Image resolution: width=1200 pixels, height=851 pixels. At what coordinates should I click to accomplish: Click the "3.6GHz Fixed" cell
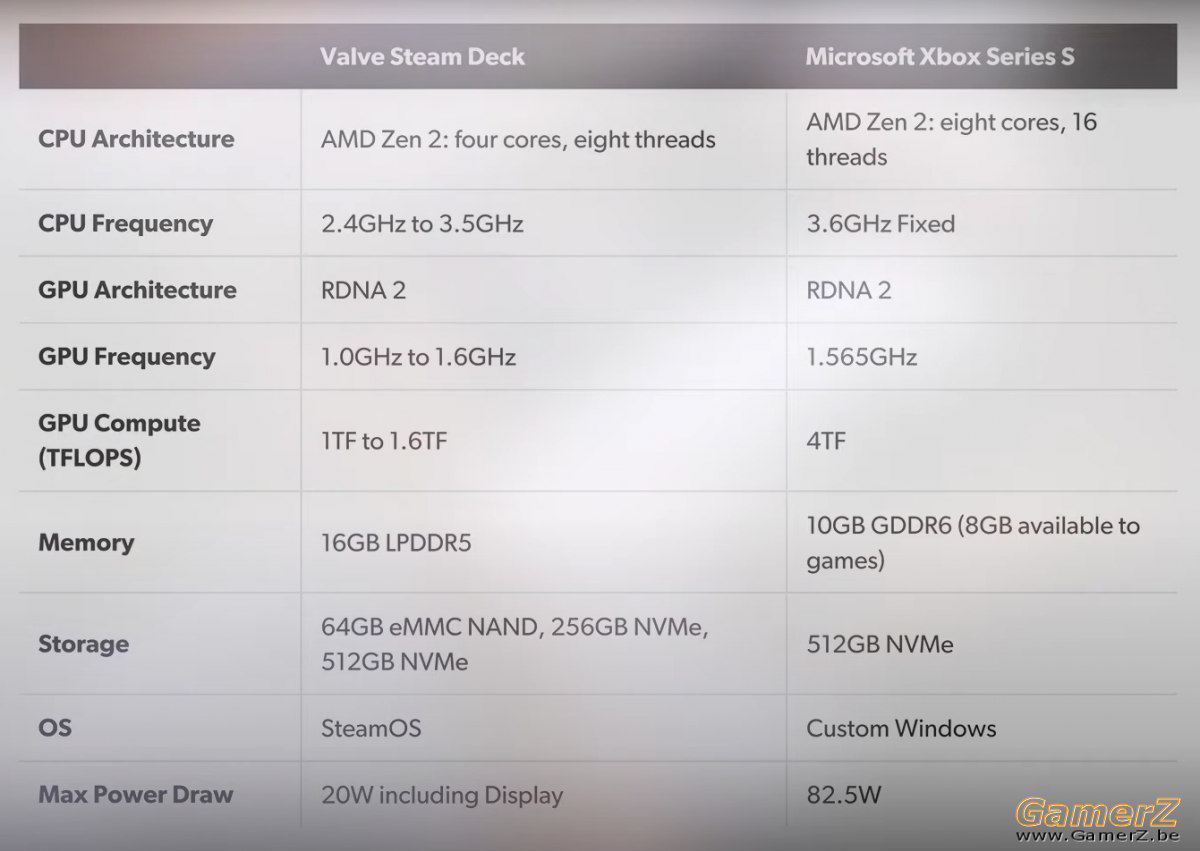point(880,223)
